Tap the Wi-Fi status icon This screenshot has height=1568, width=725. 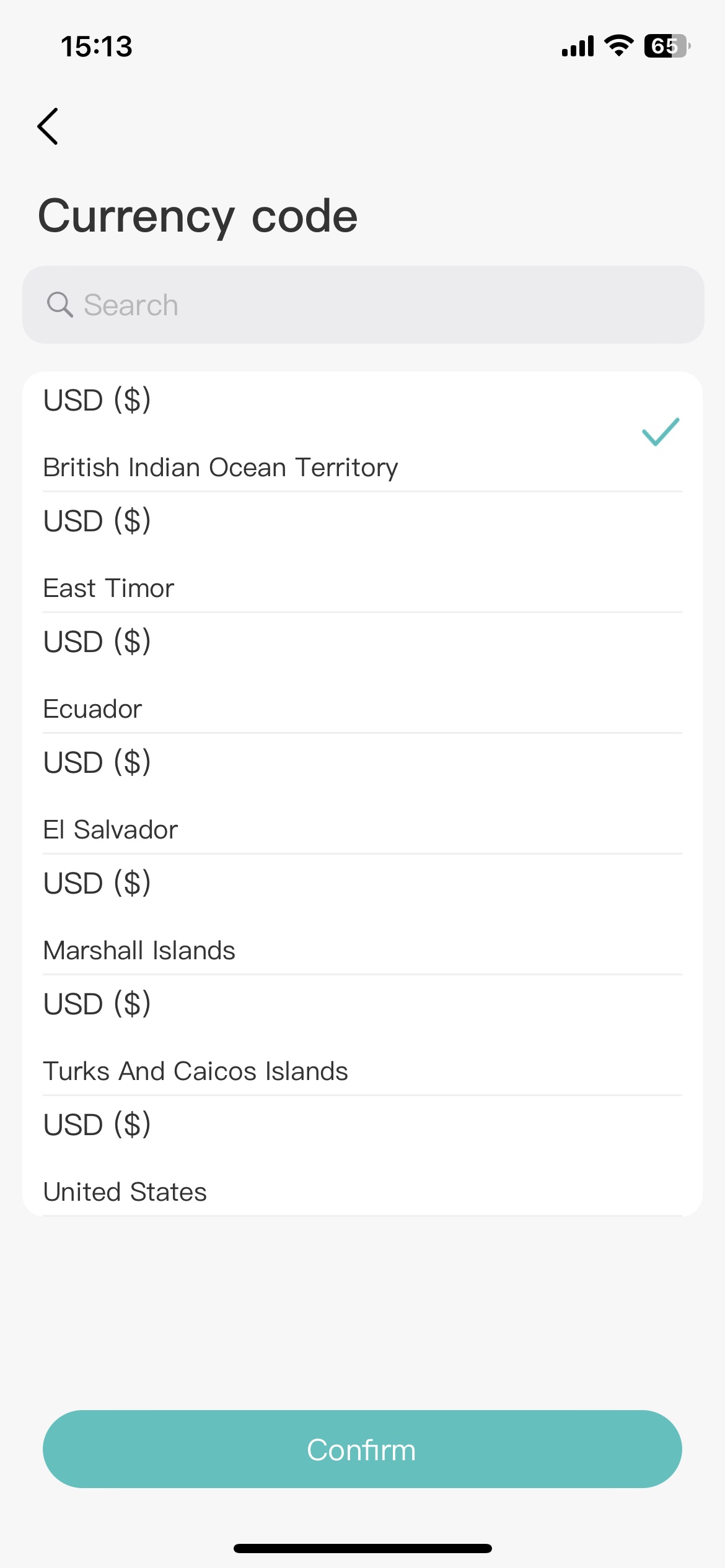618,46
